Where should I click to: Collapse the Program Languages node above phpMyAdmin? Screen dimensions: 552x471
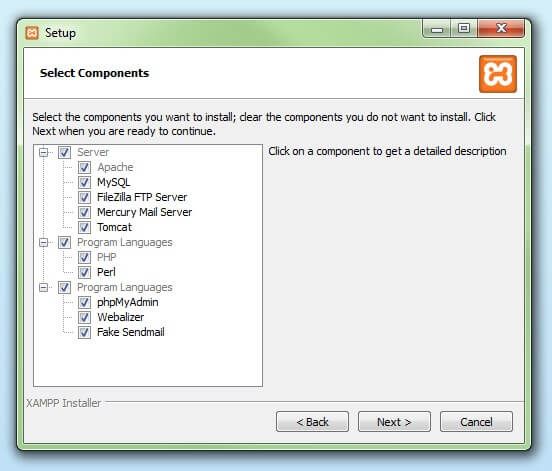pos(44,288)
